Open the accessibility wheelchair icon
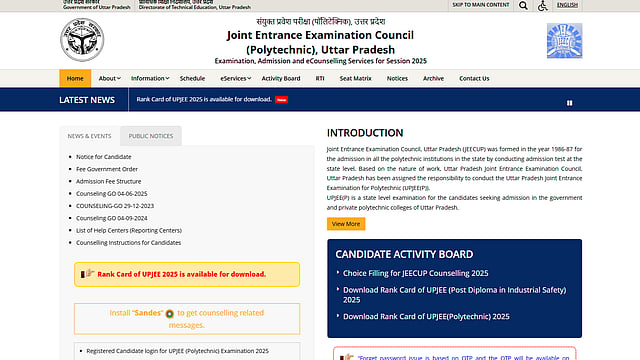The width and height of the screenshot is (640, 360). coord(542,6)
